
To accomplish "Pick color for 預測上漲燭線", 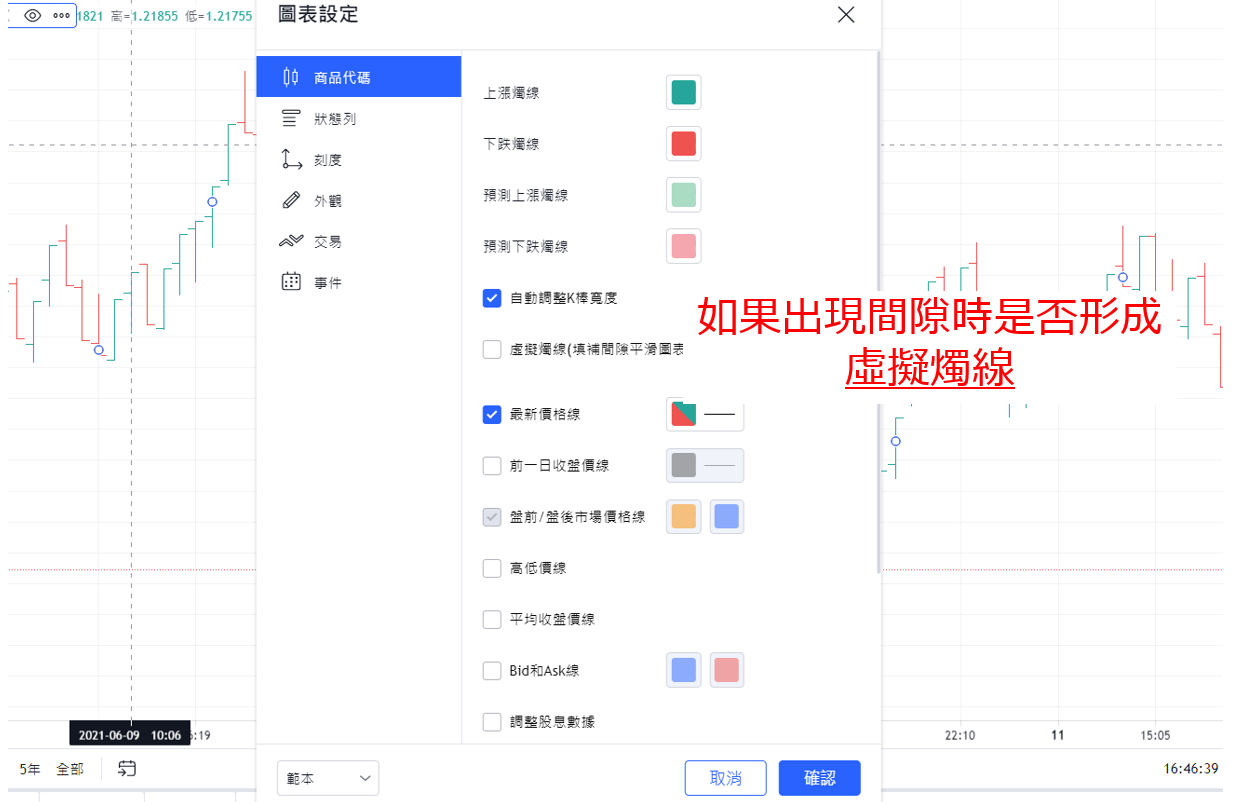I will tap(684, 195).
